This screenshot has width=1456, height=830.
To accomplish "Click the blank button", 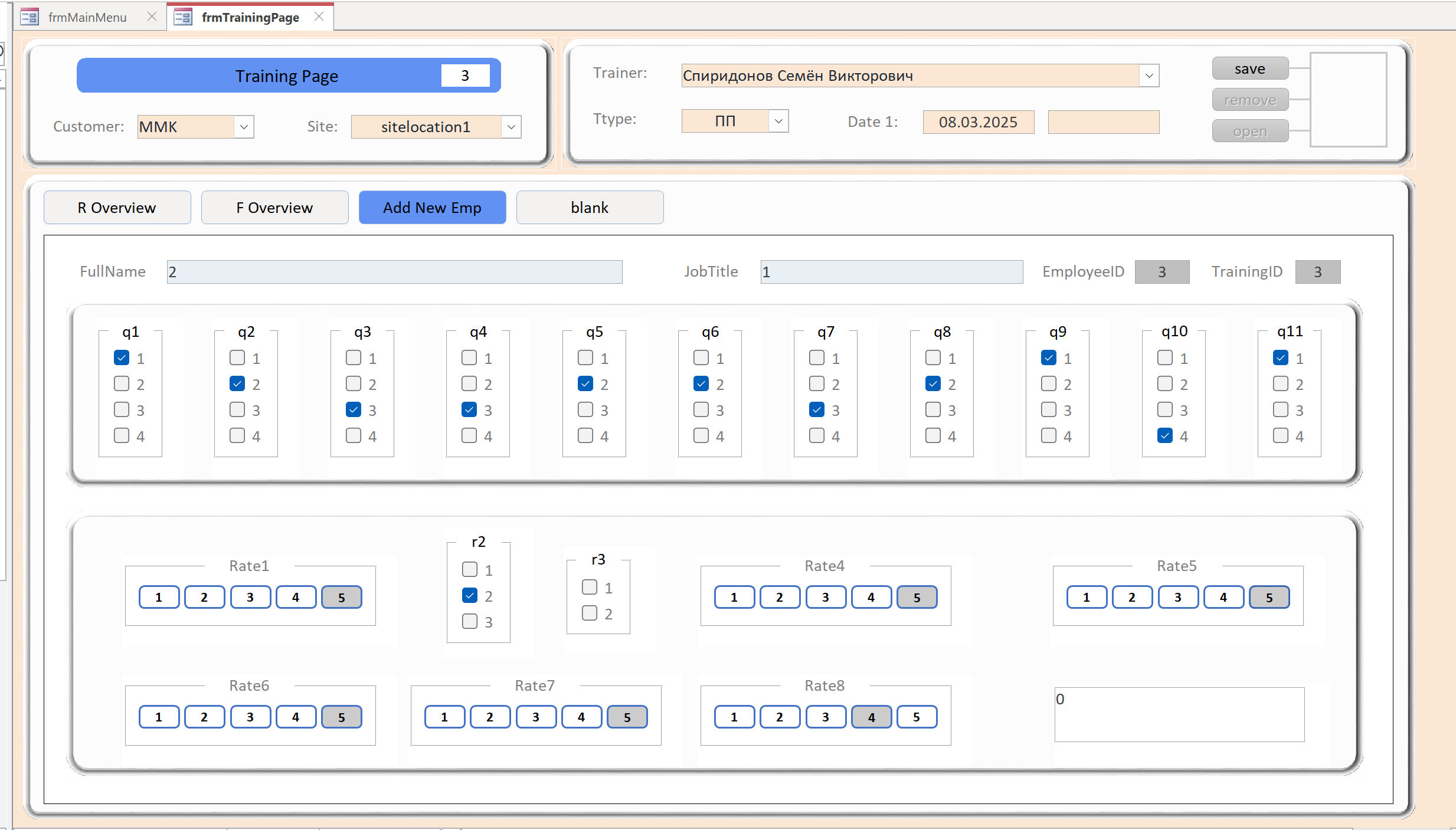I will (x=590, y=208).
